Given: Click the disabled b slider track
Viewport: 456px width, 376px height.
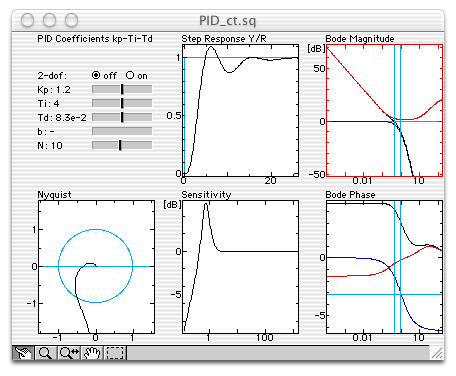Looking at the screenshot, I should pos(122,131).
